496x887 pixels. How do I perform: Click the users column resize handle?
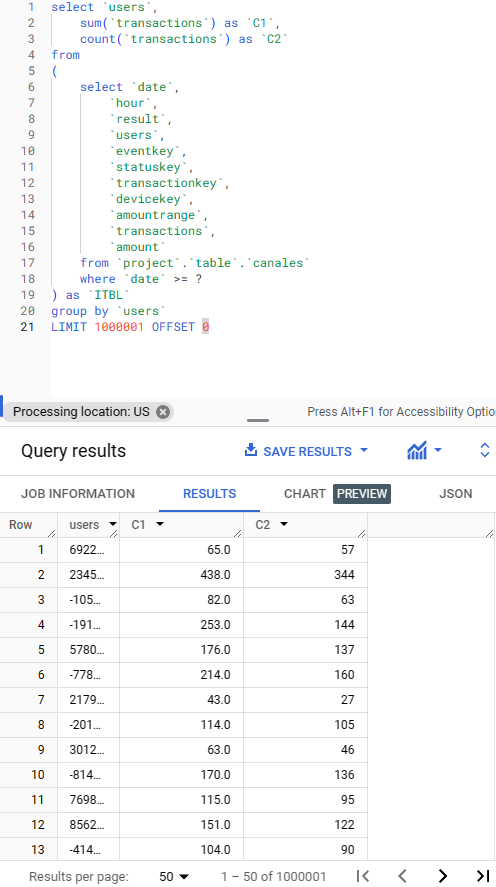(114, 533)
